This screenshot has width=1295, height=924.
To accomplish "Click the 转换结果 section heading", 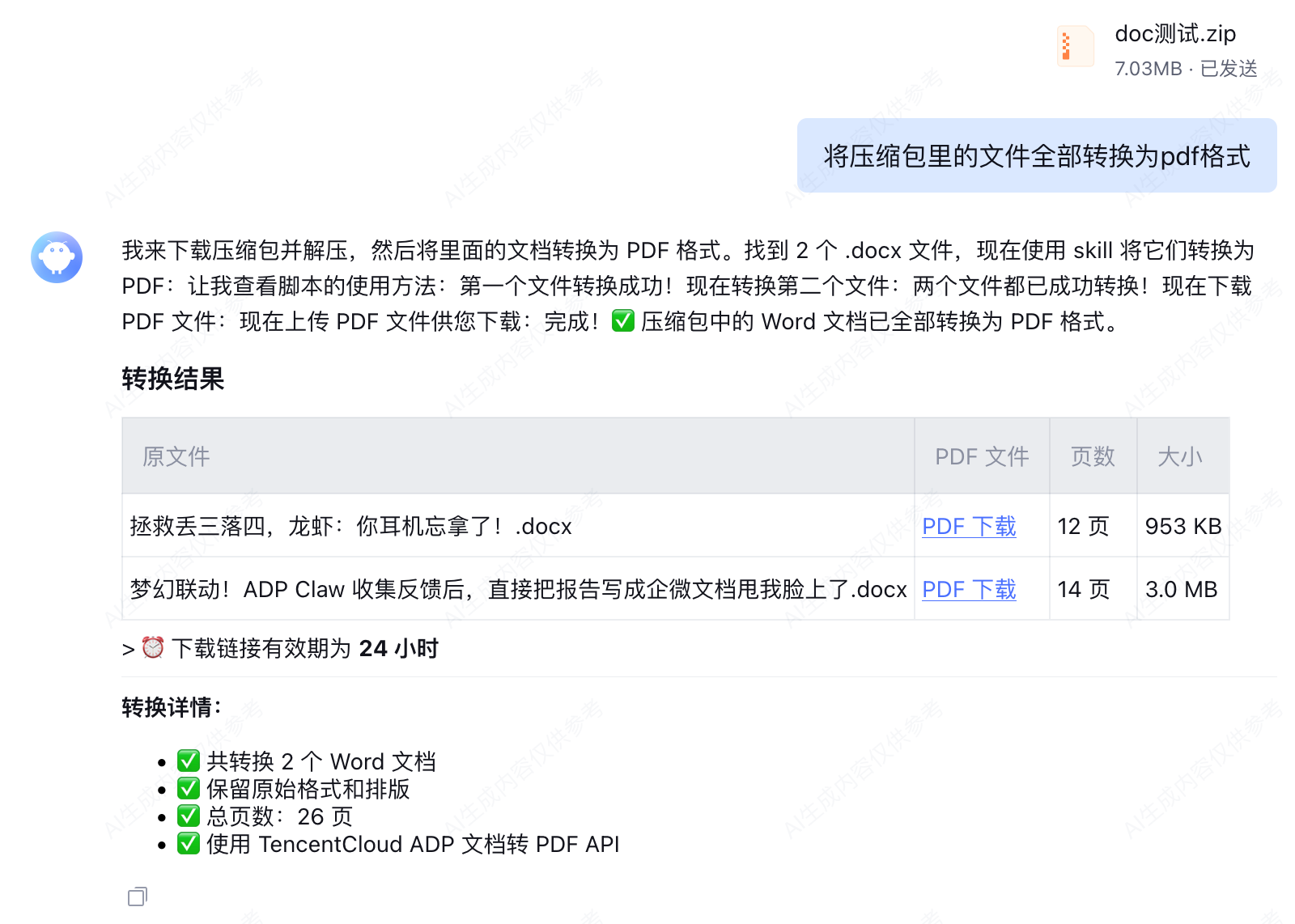I will tap(173, 378).
